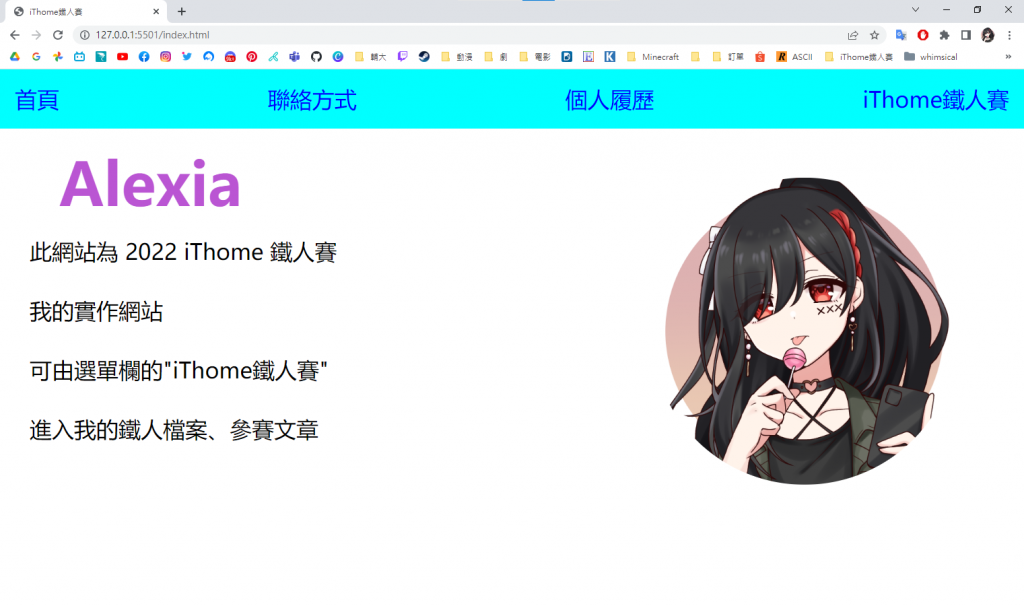Expand the whimsical bookmarks folder
The height and width of the screenshot is (606, 1024).
click(931, 57)
